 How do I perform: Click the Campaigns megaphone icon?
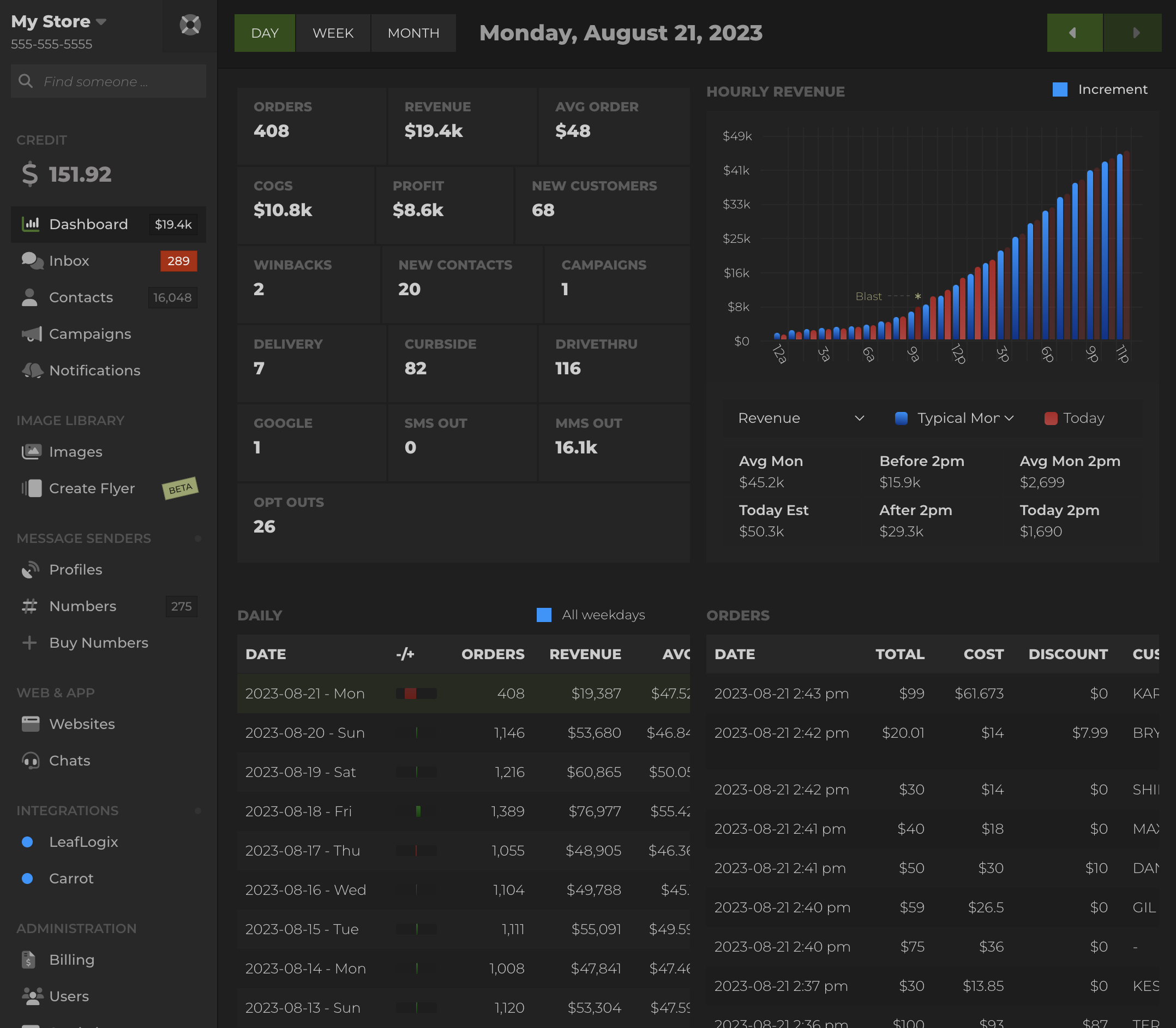coord(32,334)
